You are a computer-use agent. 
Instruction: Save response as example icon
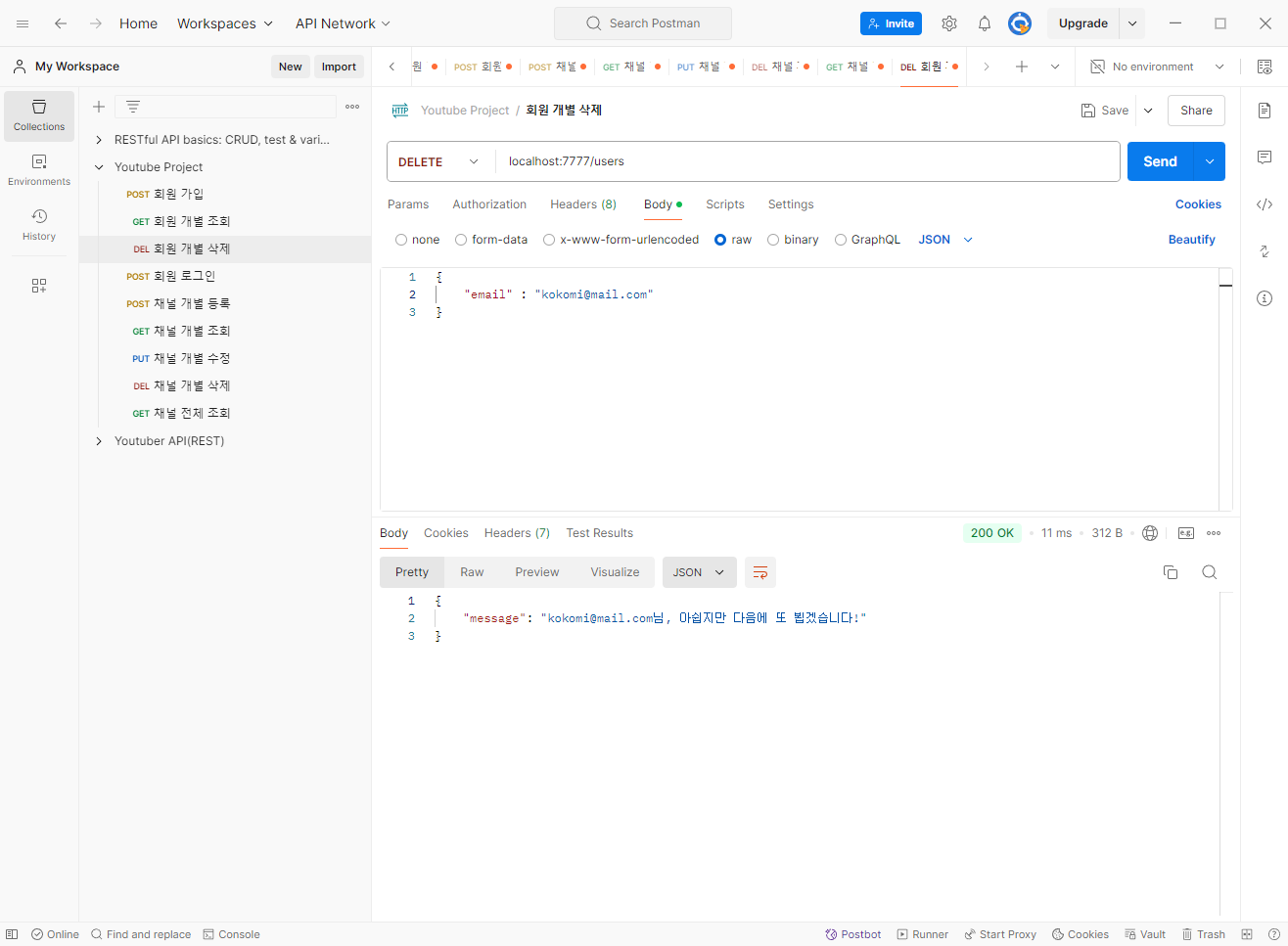coord(1186,533)
